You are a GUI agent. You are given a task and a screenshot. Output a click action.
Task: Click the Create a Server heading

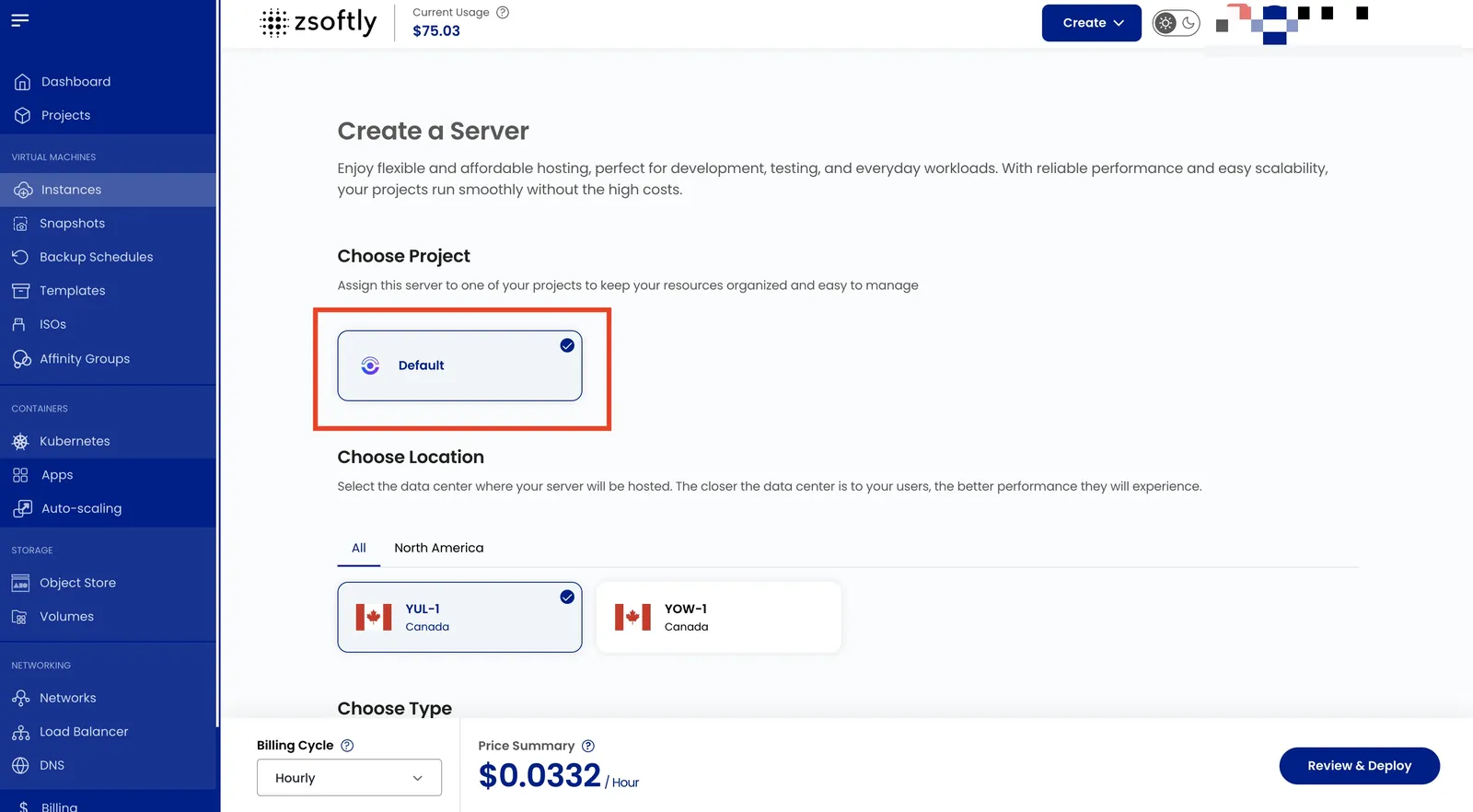[x=434, y=131]
